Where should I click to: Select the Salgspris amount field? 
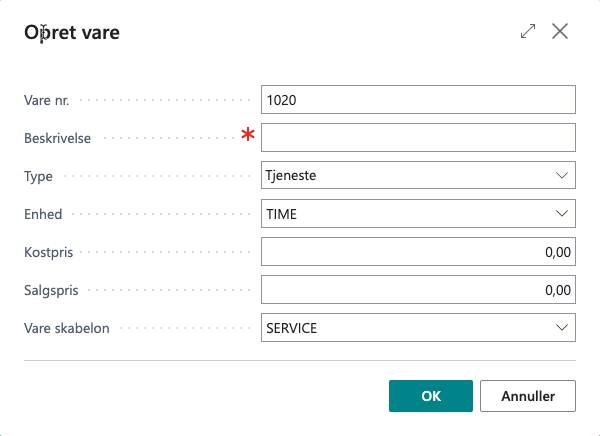[x=418, y=290]
